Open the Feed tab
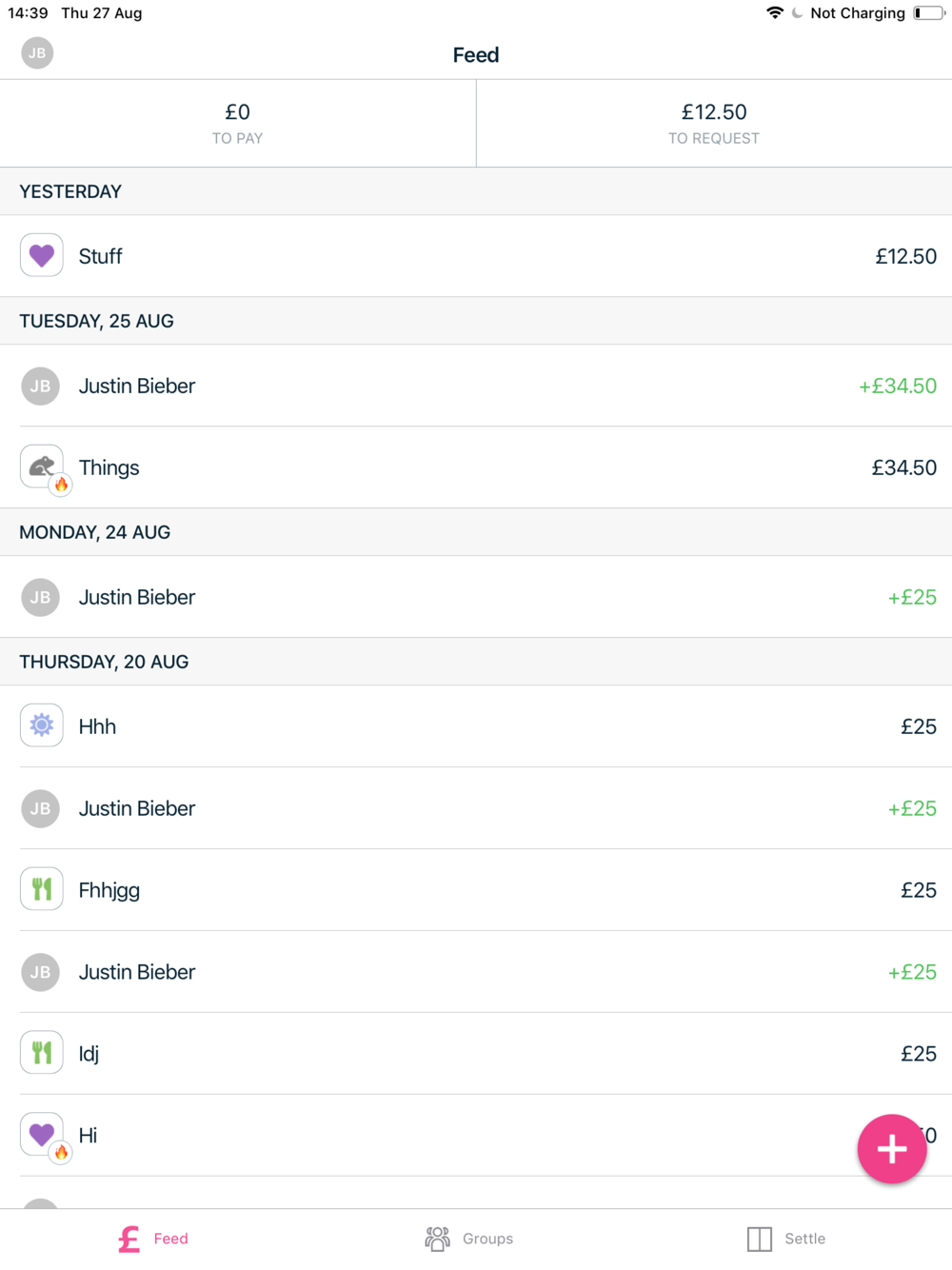This screenshot has width=952, height=1270. (x=153, y=1239)
